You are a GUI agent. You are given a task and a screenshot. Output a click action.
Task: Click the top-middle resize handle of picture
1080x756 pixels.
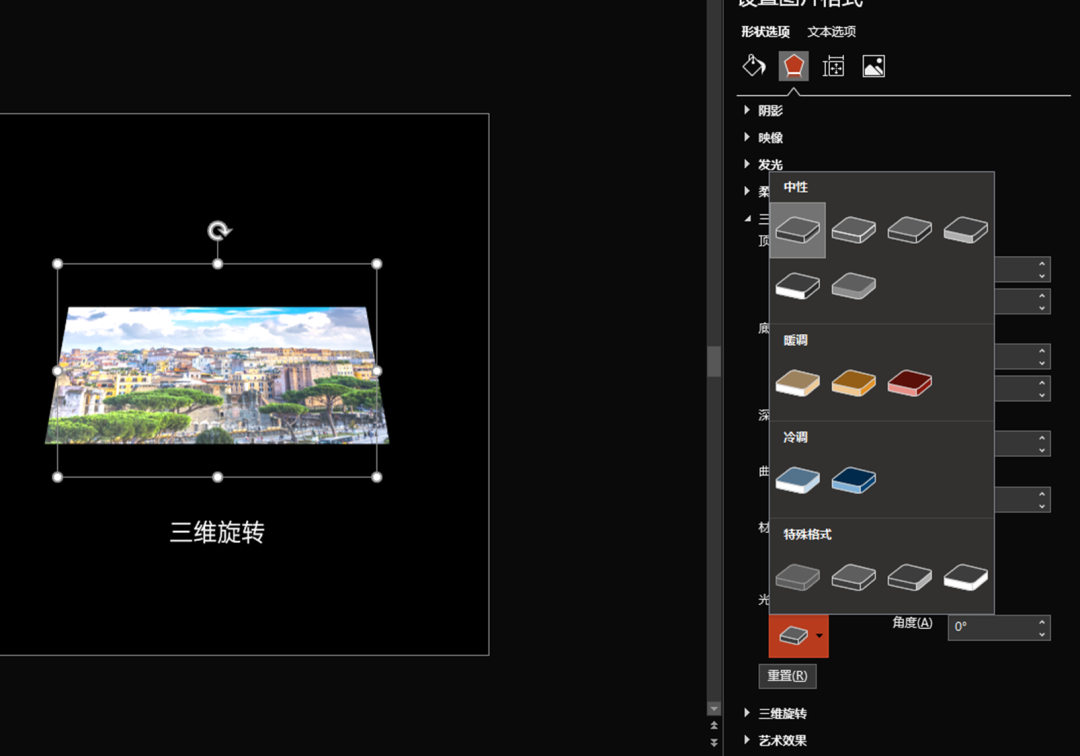pyautogui.click(x=218, y=264)
